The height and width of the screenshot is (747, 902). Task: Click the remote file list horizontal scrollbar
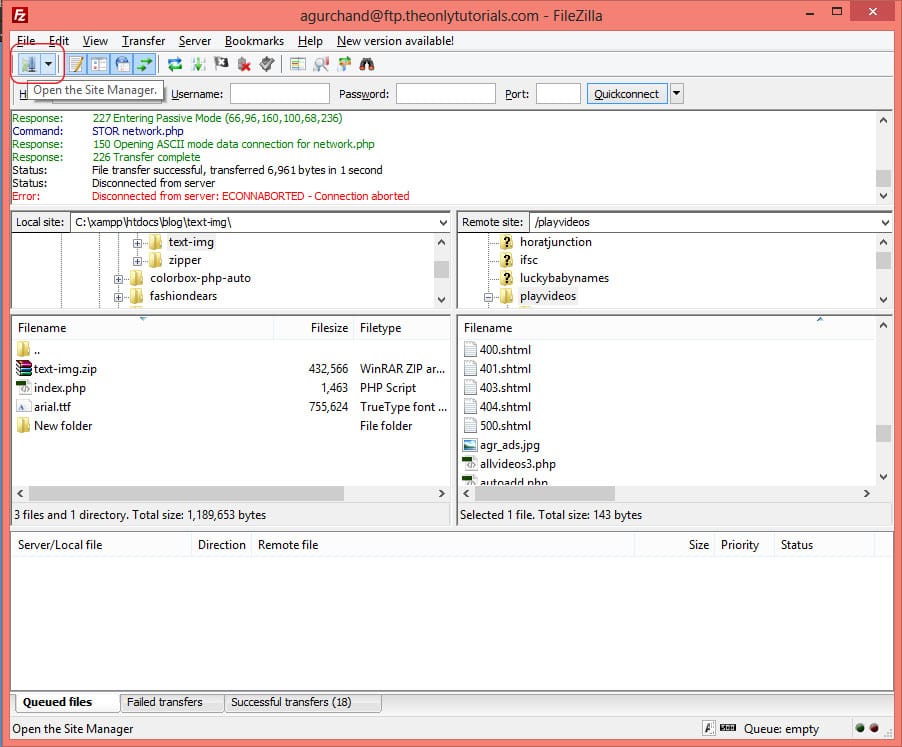[x=544, y=493]
